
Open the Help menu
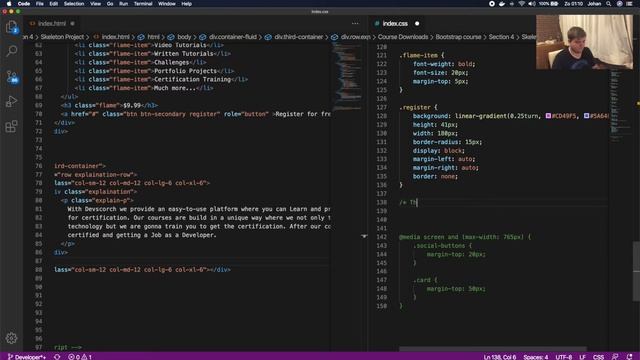click(187, 4)
